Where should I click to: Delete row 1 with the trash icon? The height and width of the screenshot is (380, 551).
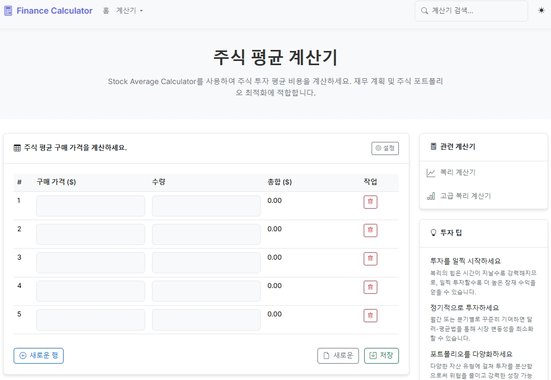[370, 202]
